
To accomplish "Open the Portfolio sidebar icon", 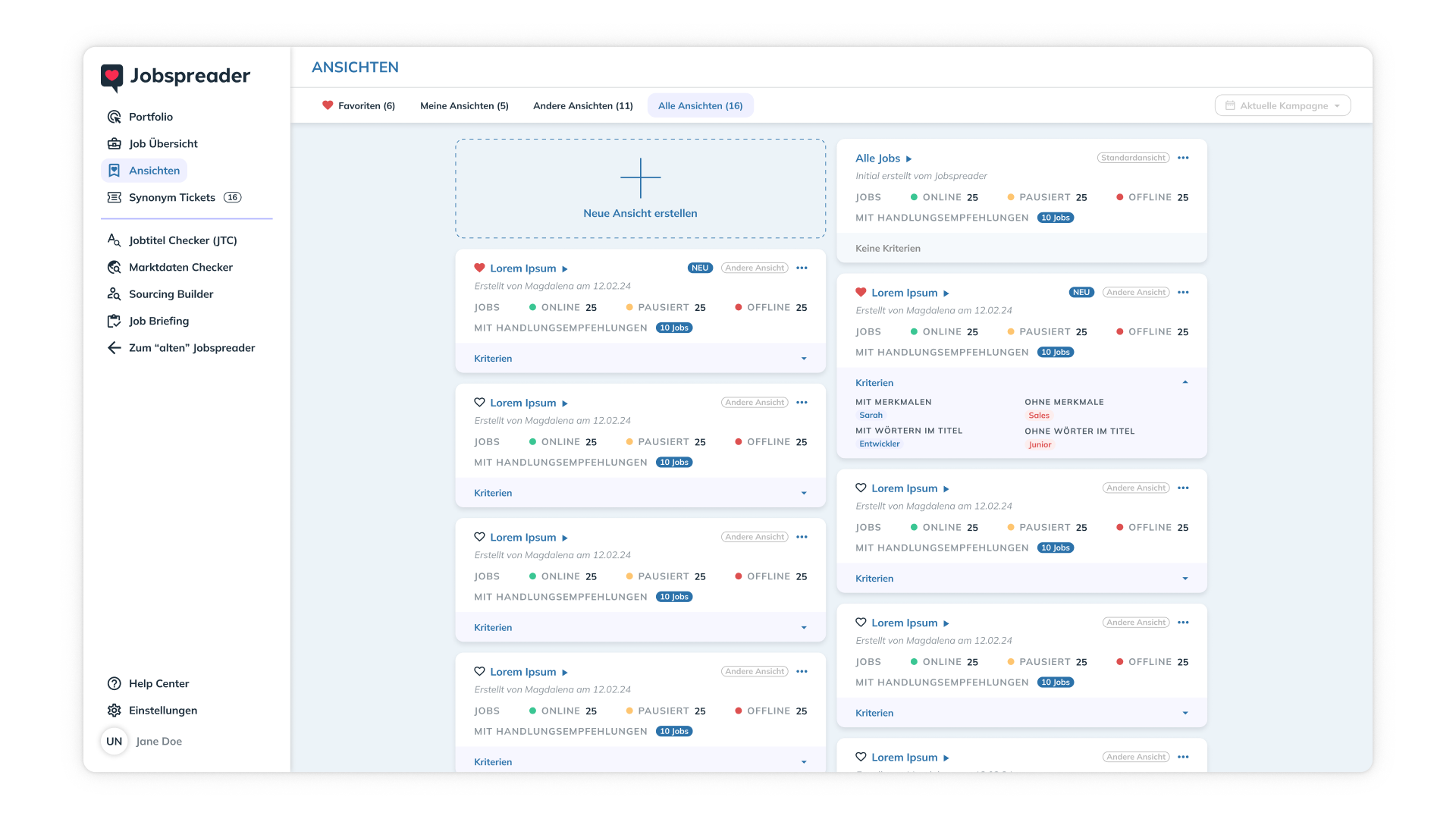I will 114,117.
